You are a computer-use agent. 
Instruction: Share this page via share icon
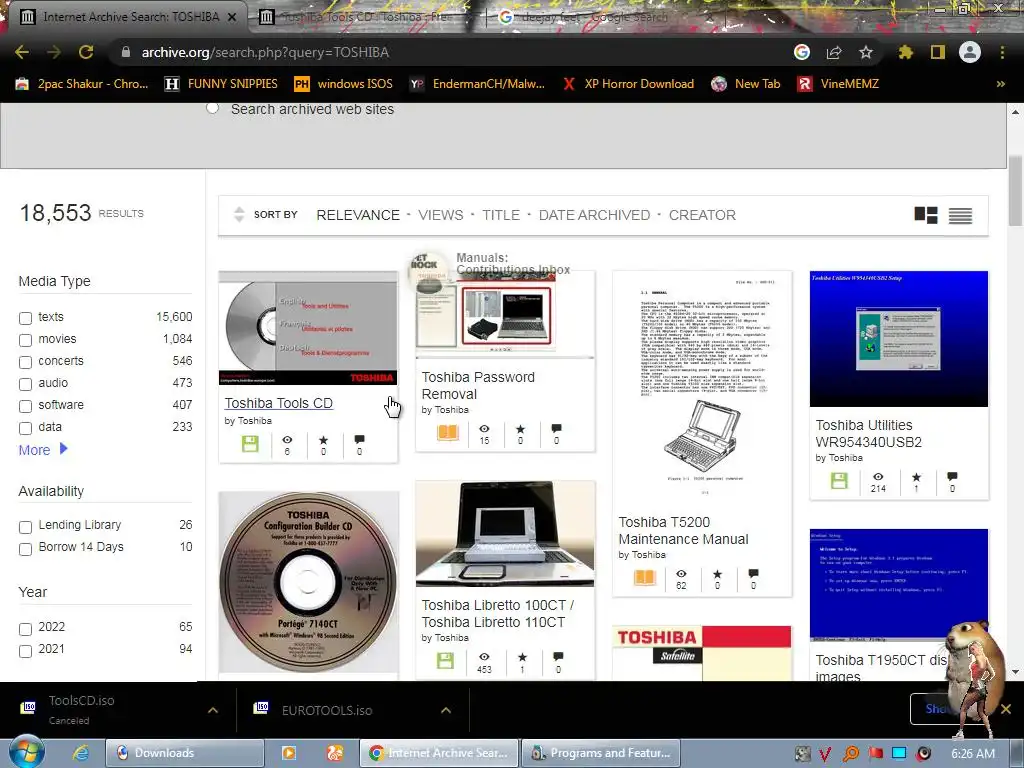pos(834,52)
